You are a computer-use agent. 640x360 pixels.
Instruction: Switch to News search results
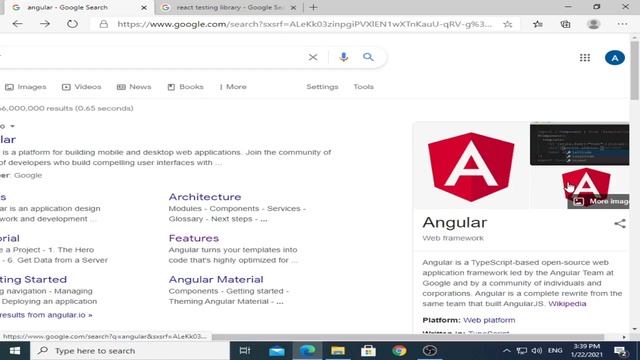(134, 87)
